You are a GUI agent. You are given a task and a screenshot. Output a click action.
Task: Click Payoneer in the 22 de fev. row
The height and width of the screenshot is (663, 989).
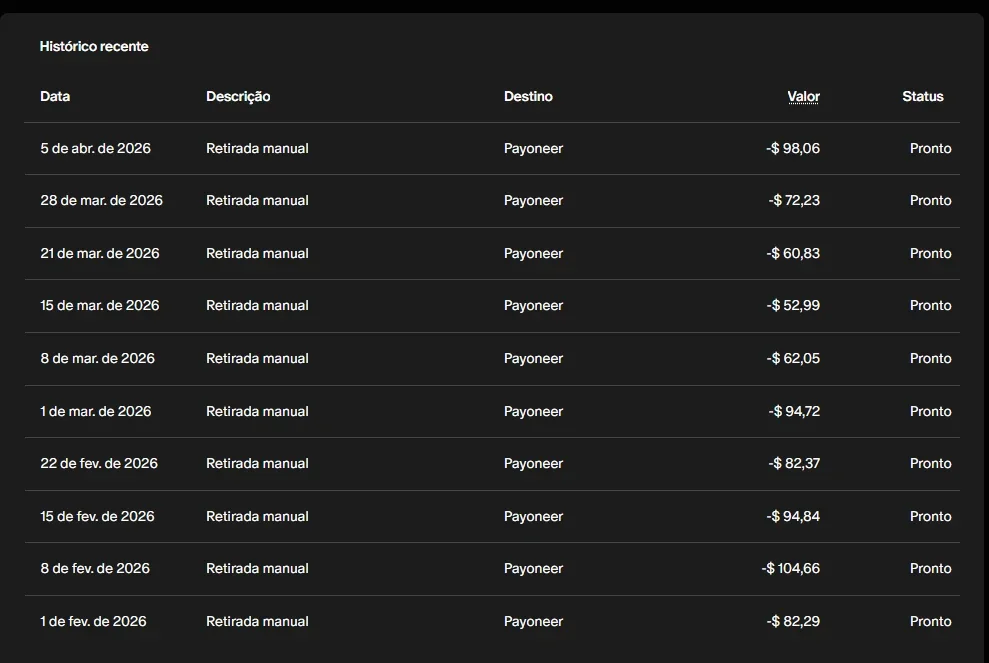533,464
